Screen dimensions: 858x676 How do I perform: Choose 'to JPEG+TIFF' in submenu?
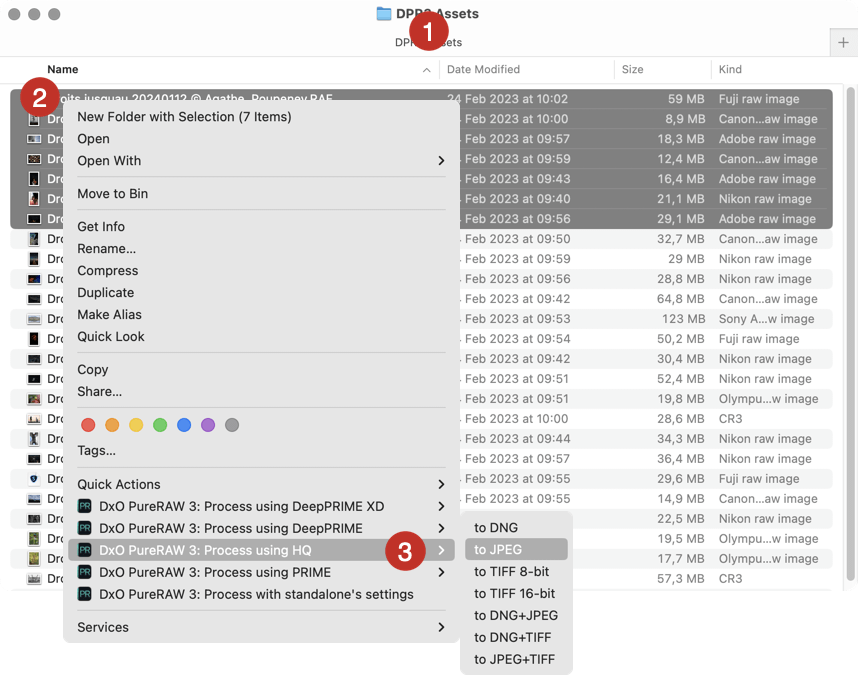pos(516,659)
